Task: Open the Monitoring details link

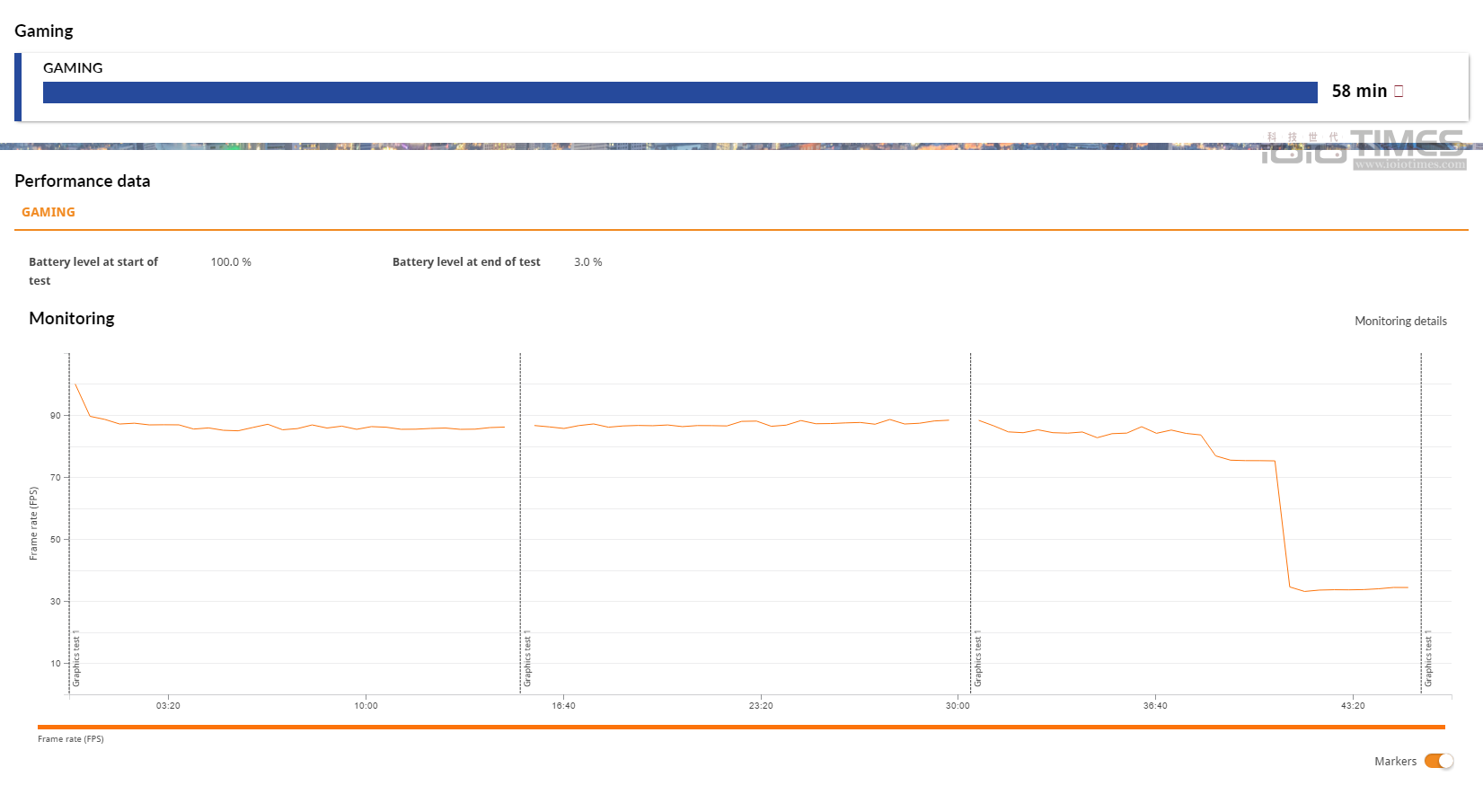Action: pos(1400,321)
